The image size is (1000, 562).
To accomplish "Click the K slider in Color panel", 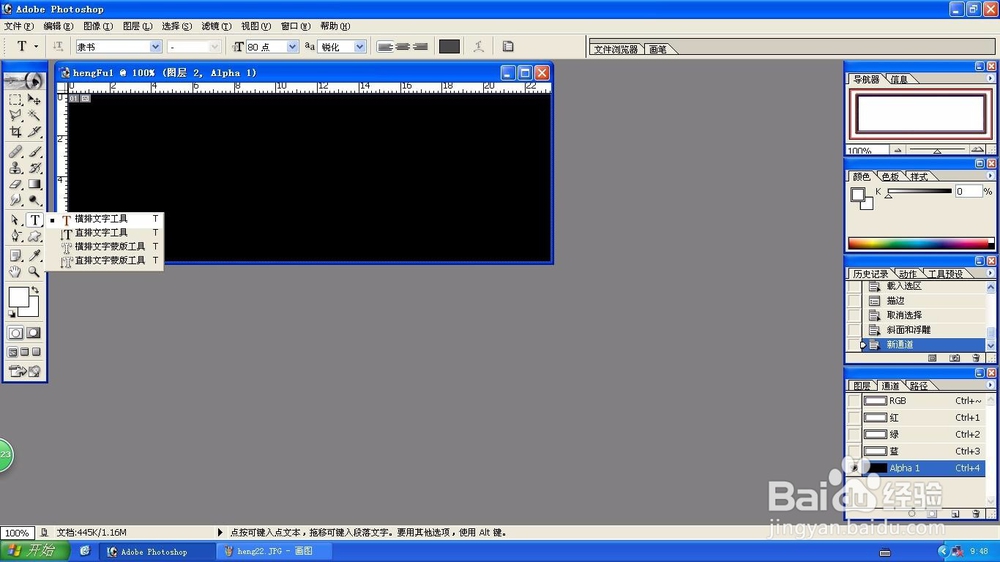I will pos(919,191).
